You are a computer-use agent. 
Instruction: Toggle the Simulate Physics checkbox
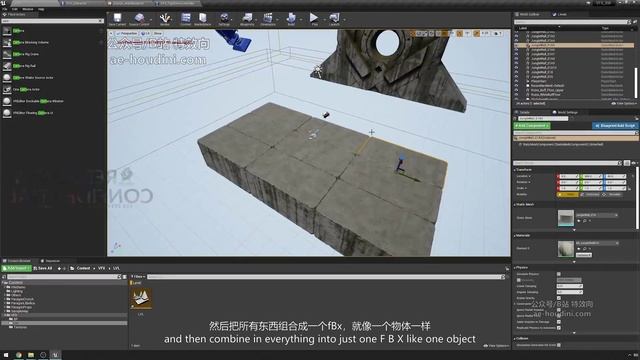pyautogui.click(x=559, y=274)
